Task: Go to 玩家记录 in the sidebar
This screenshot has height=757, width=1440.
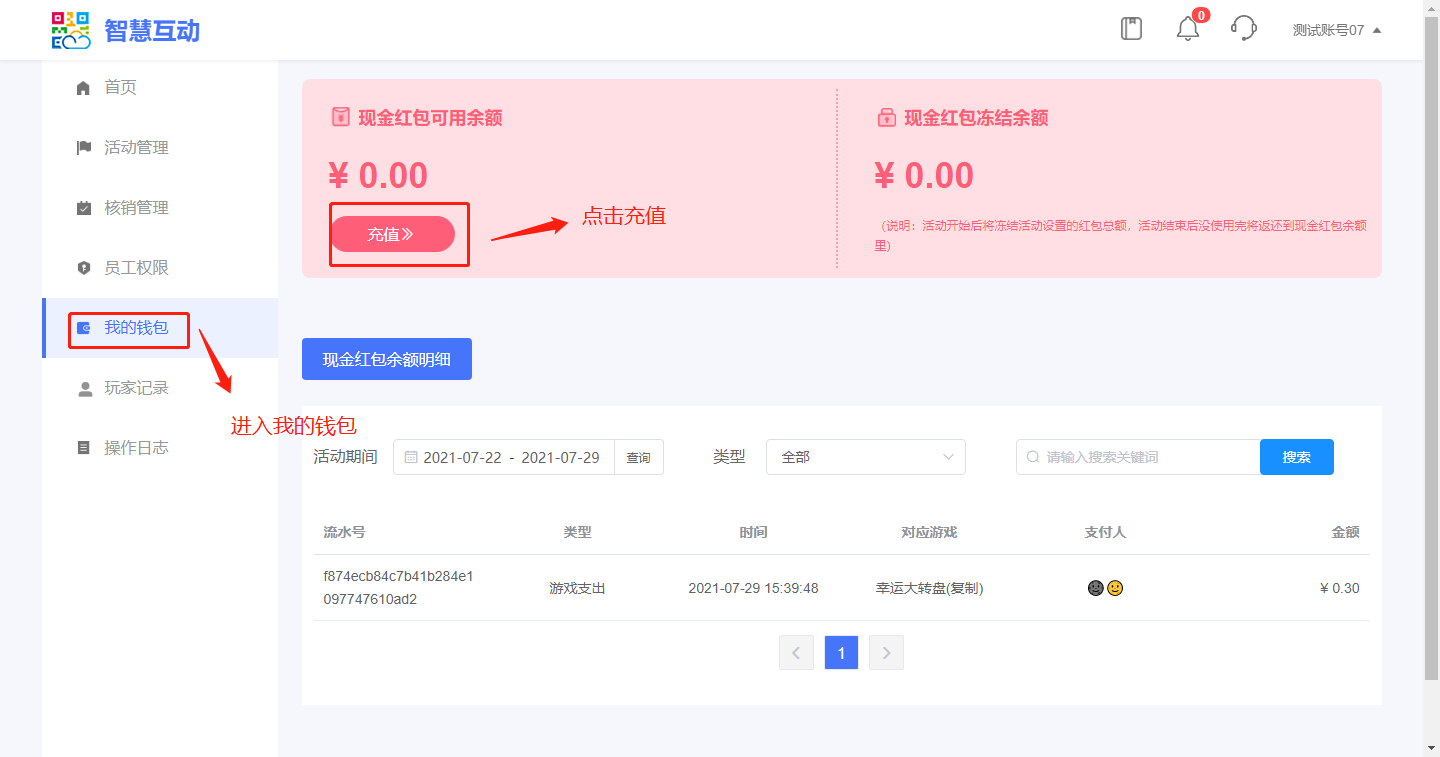Action: pyautogui.click(x=136, y=388)
